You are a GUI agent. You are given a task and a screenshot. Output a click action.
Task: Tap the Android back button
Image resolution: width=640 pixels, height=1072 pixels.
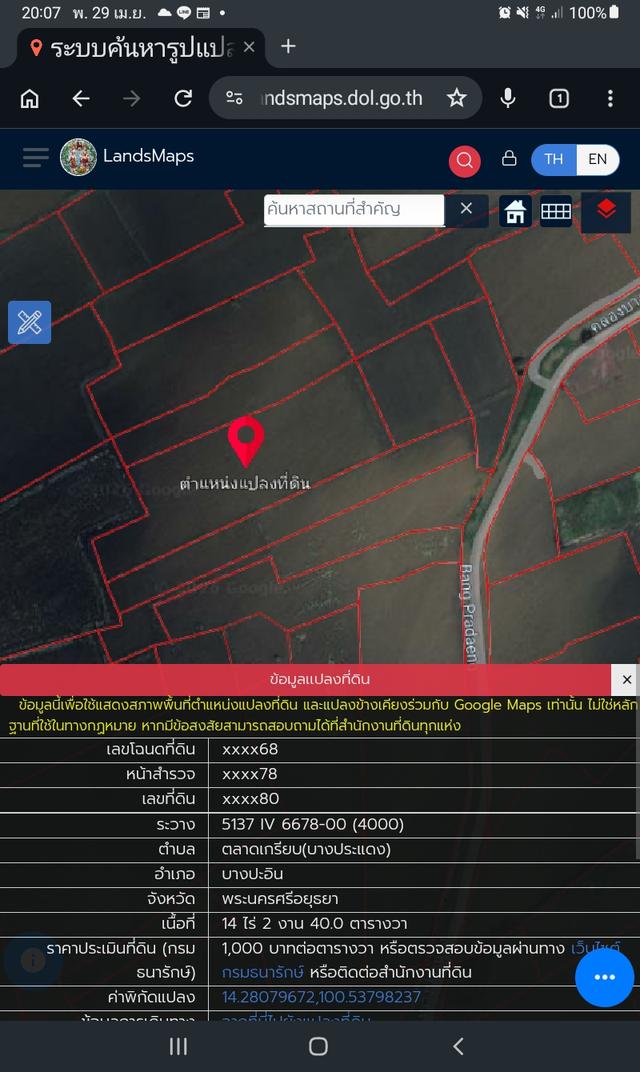tap(459, 1046)
